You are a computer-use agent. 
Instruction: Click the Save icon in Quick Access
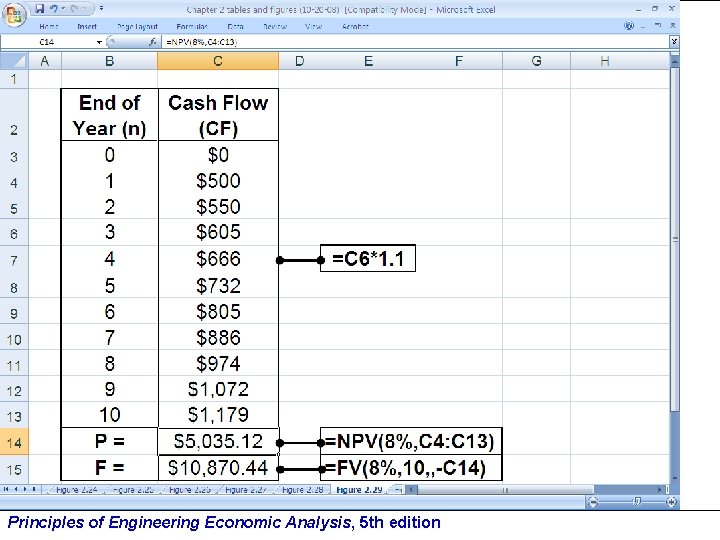[x=40, y=8]
